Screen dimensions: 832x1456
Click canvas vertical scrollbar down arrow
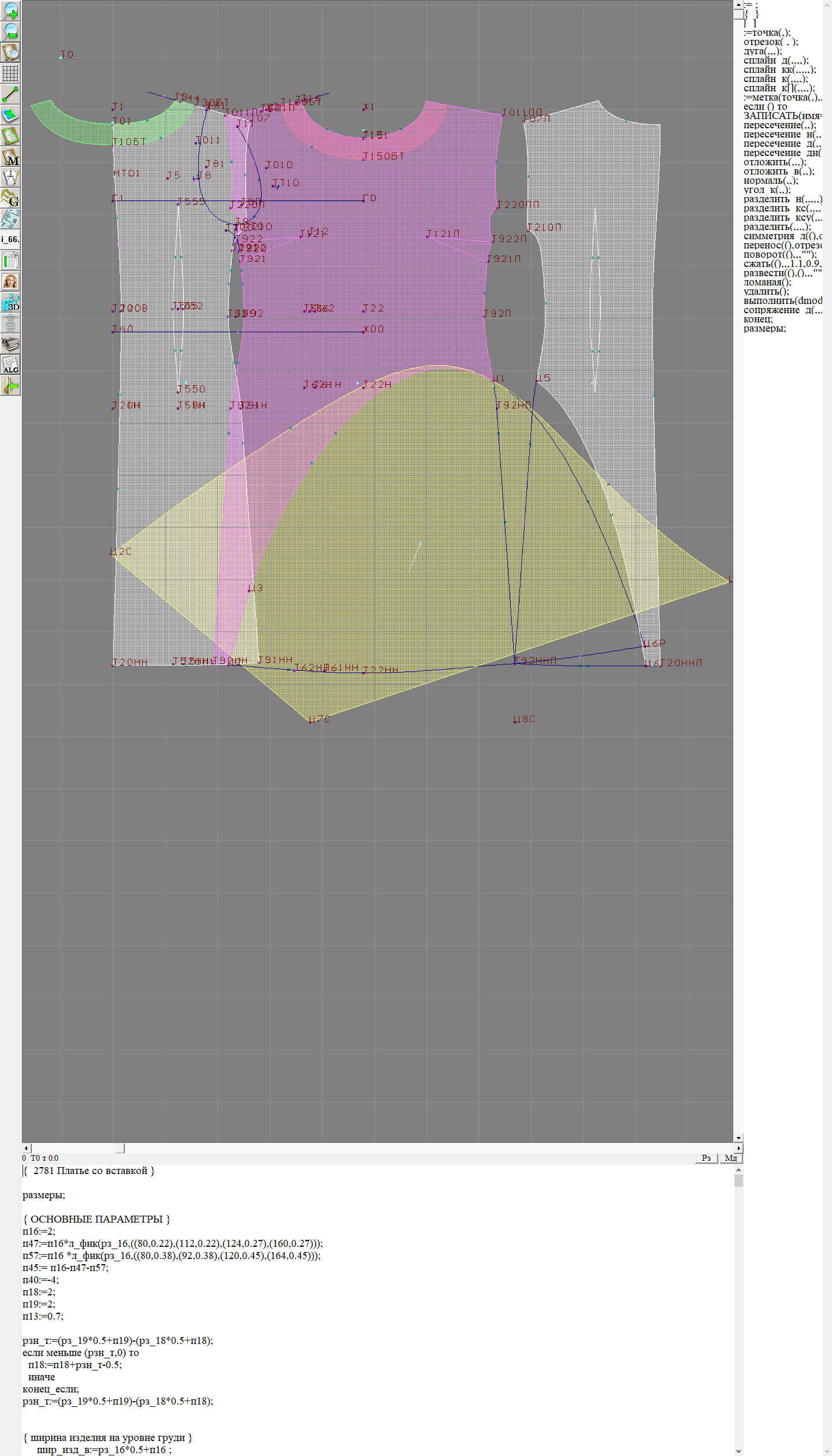point(738,1138)
